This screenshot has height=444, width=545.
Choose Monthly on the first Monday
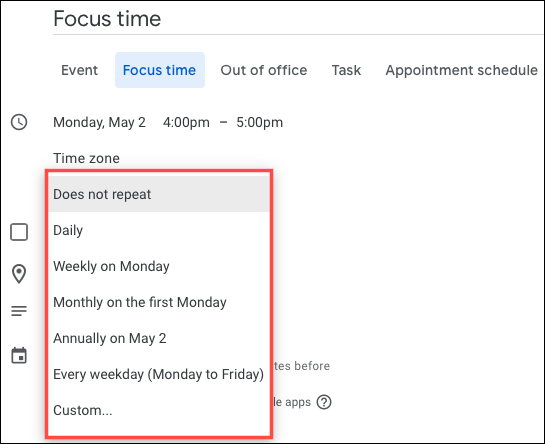(x=159, y=302)
